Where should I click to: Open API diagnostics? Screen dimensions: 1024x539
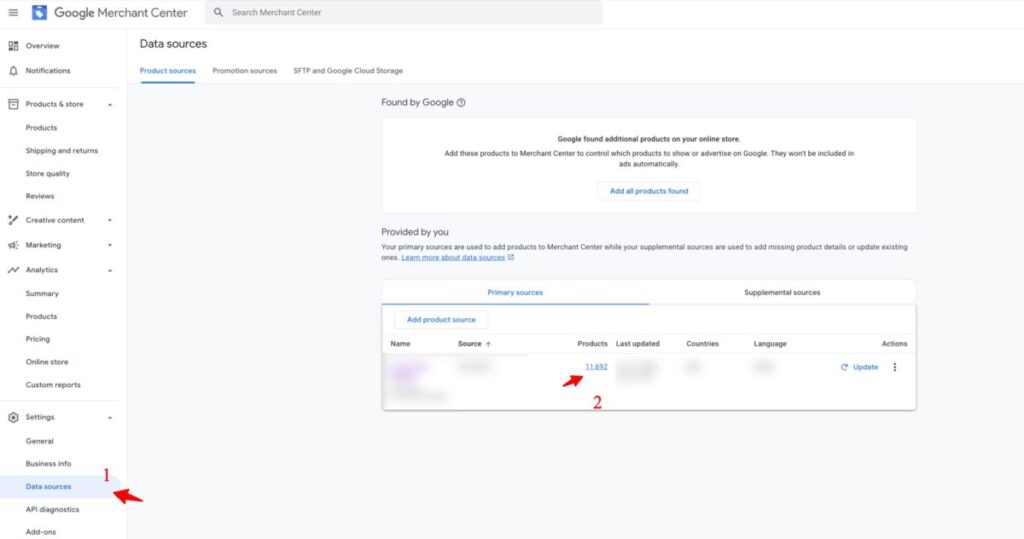click(52, 509)
